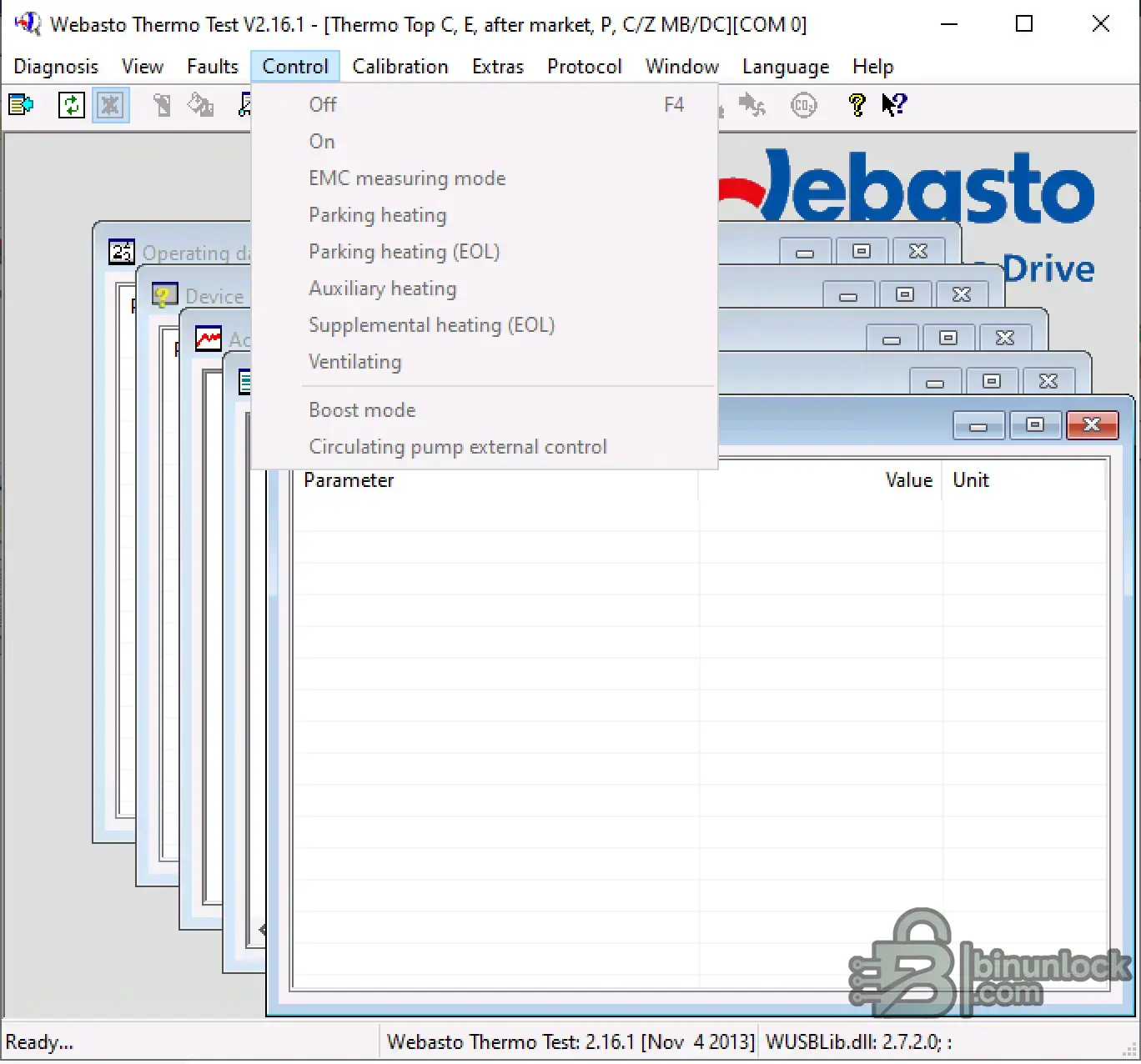Click the Operating data window's title icon
Viewport: 1141px width, 1064px height.
(122, 252)
